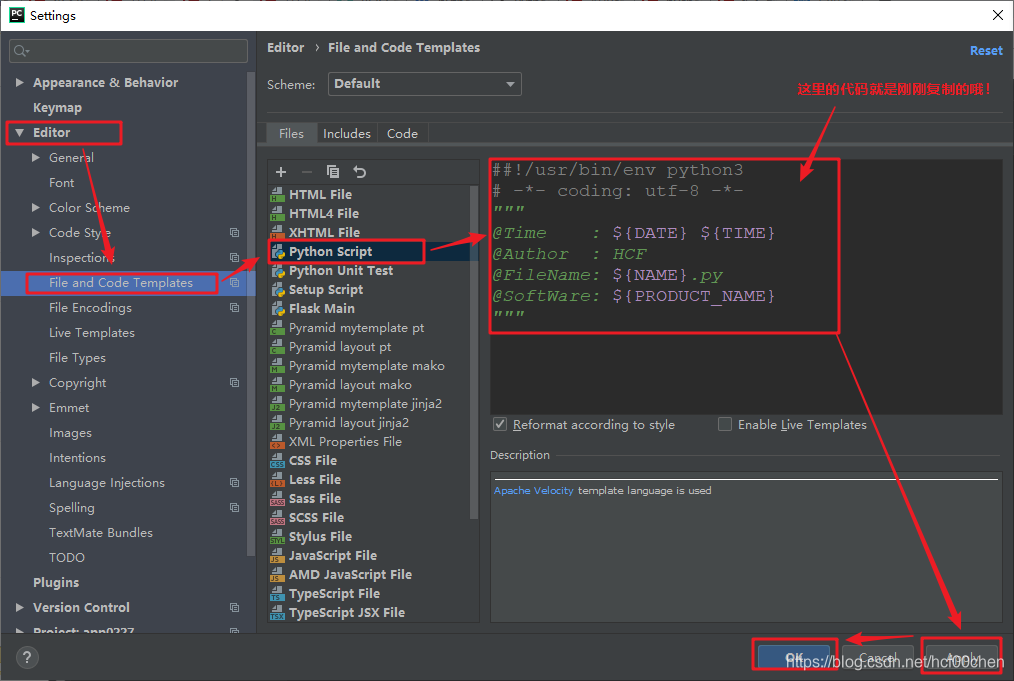Enable the Live Templates checkbox
Screen dimensions: 1014x681
pos(725,424)
